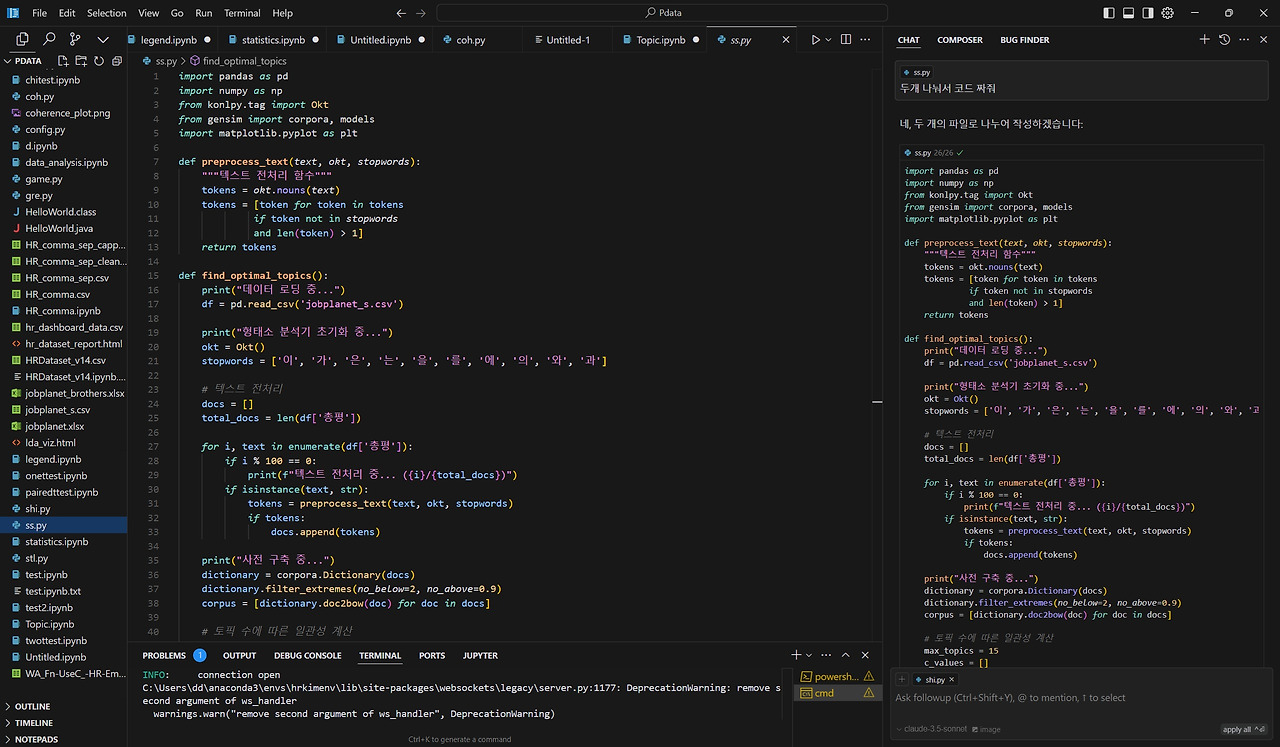Collapse all folders in explorer
The height and width of the screenshot is (747, 1280).
pos(117,61)
